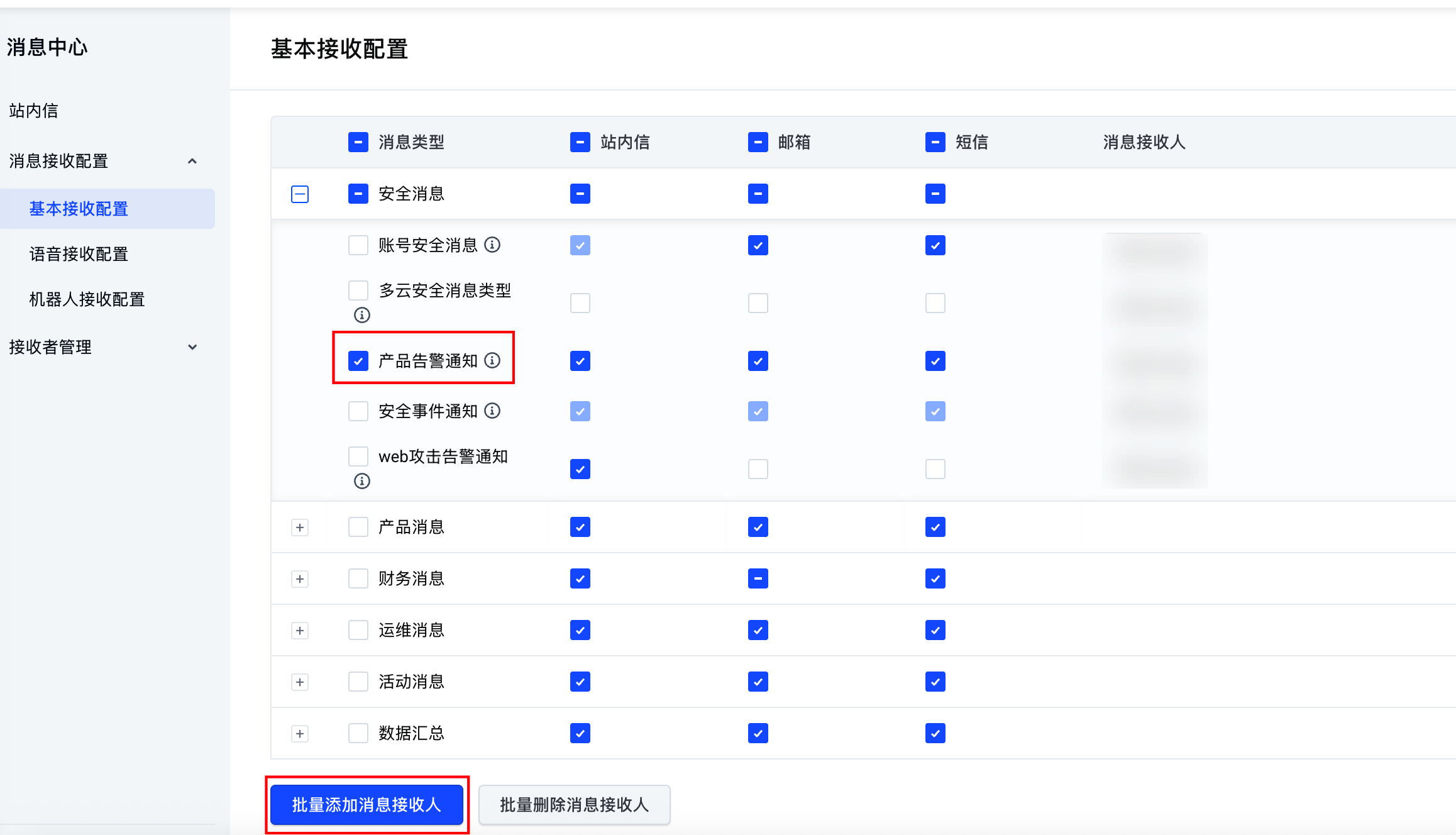Image resolution: width=1456 pixels, height=835 pixels.
Task: Expand the 接收者管理 sidebar section
Action: 192,347
